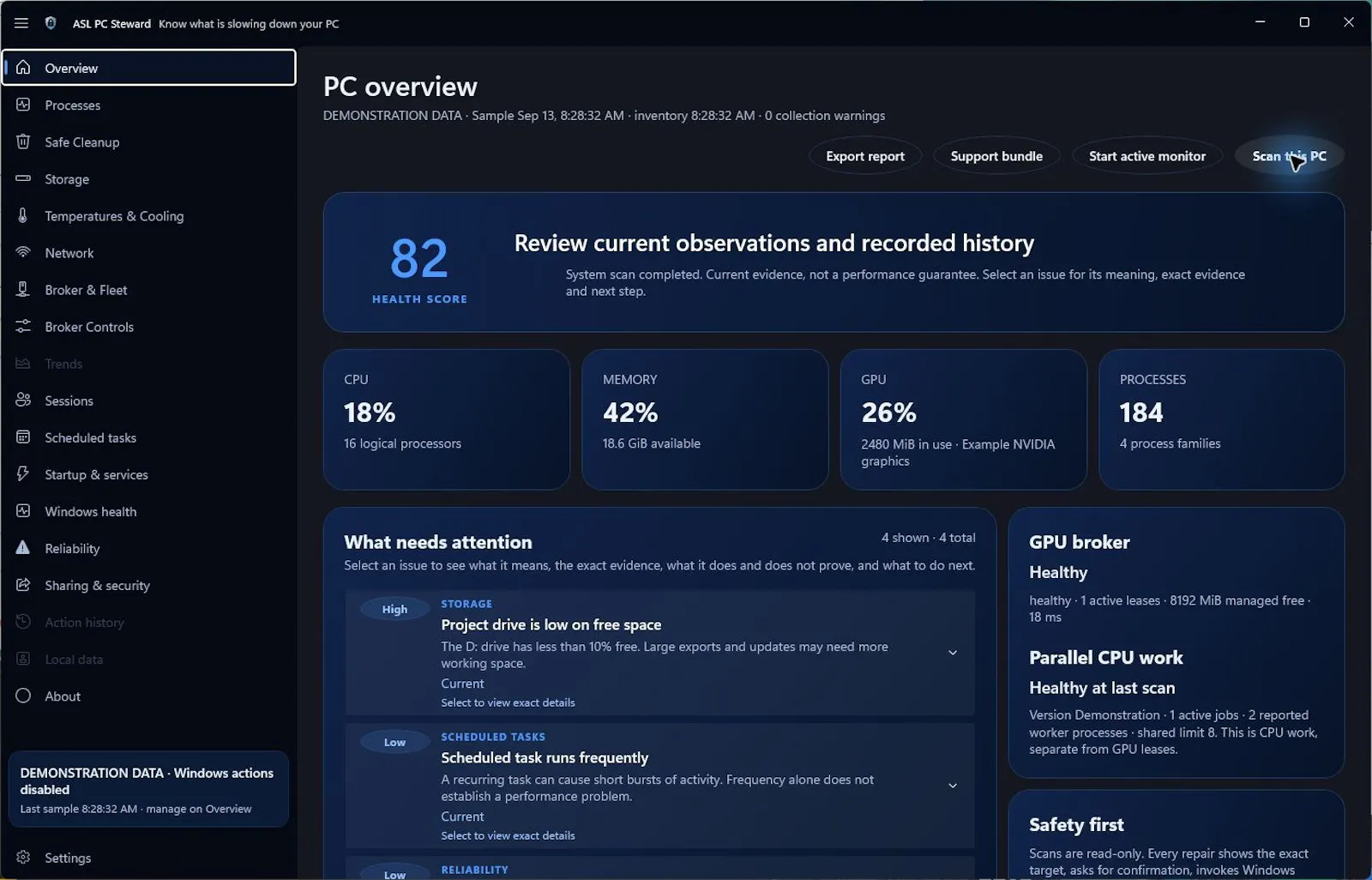
Task: Open the CPU 18% card
Action: (x=446, y=419)
